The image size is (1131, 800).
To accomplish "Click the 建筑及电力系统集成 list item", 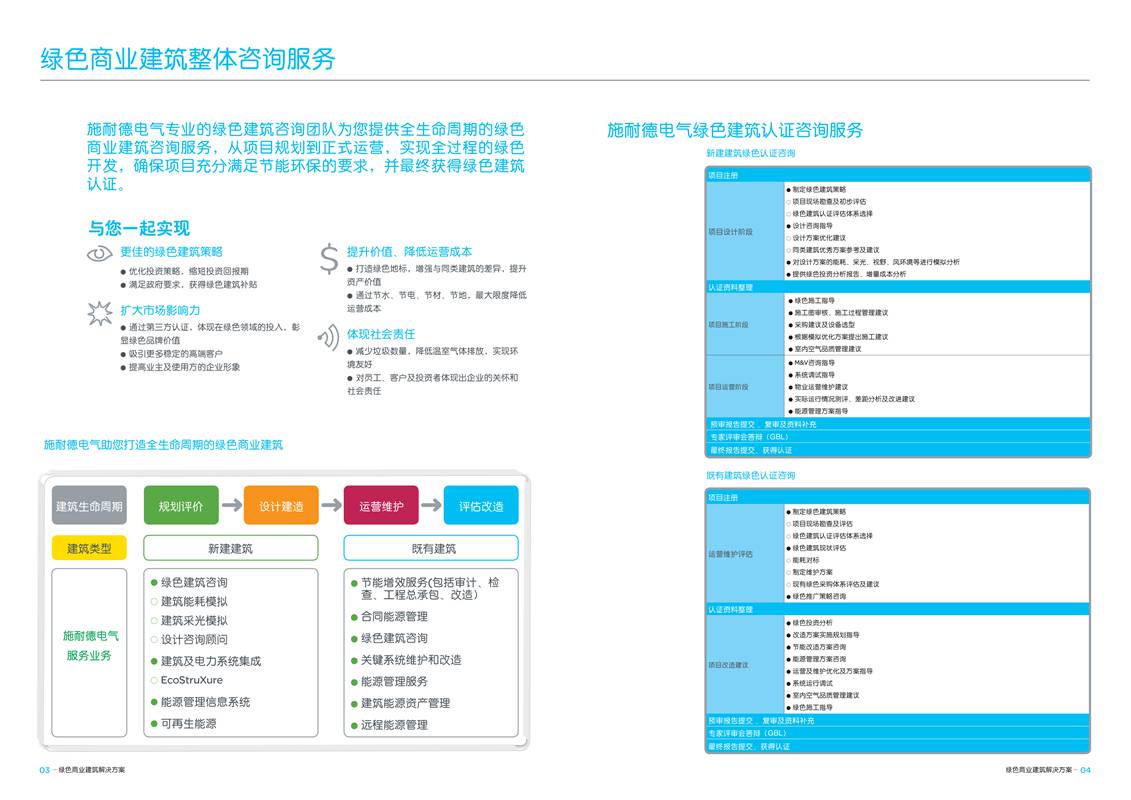I will (x=206, y=661).
